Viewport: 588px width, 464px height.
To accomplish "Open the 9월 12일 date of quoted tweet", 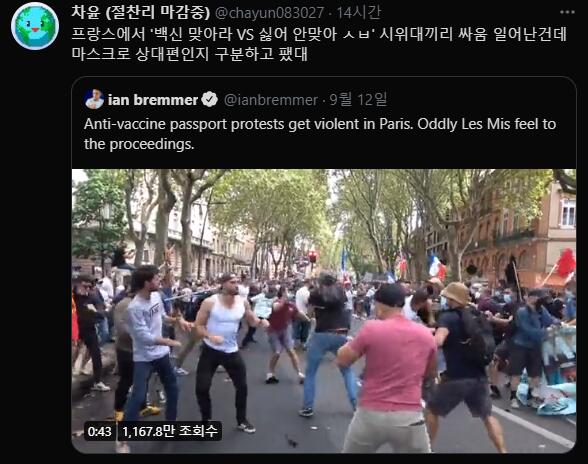I will 358,100.
